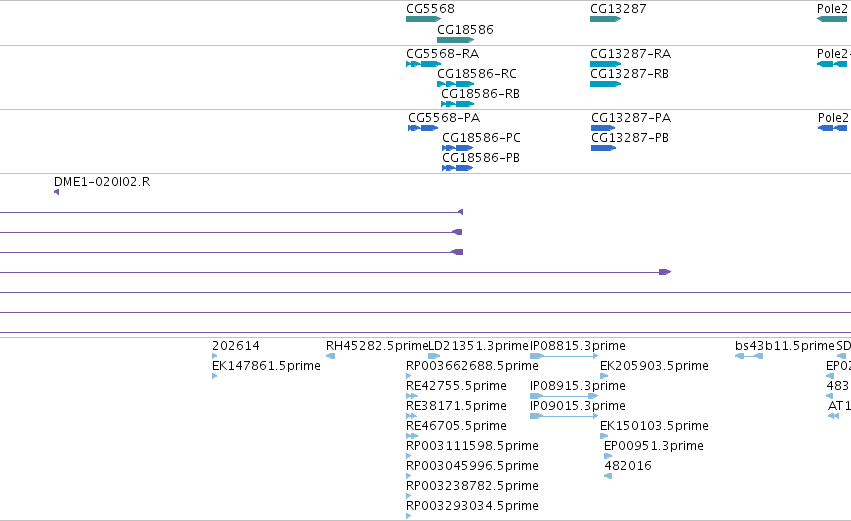Click the IP08915.3prime EST glyph
Viewport: 851px width, 521px height.
pos(564,396)
